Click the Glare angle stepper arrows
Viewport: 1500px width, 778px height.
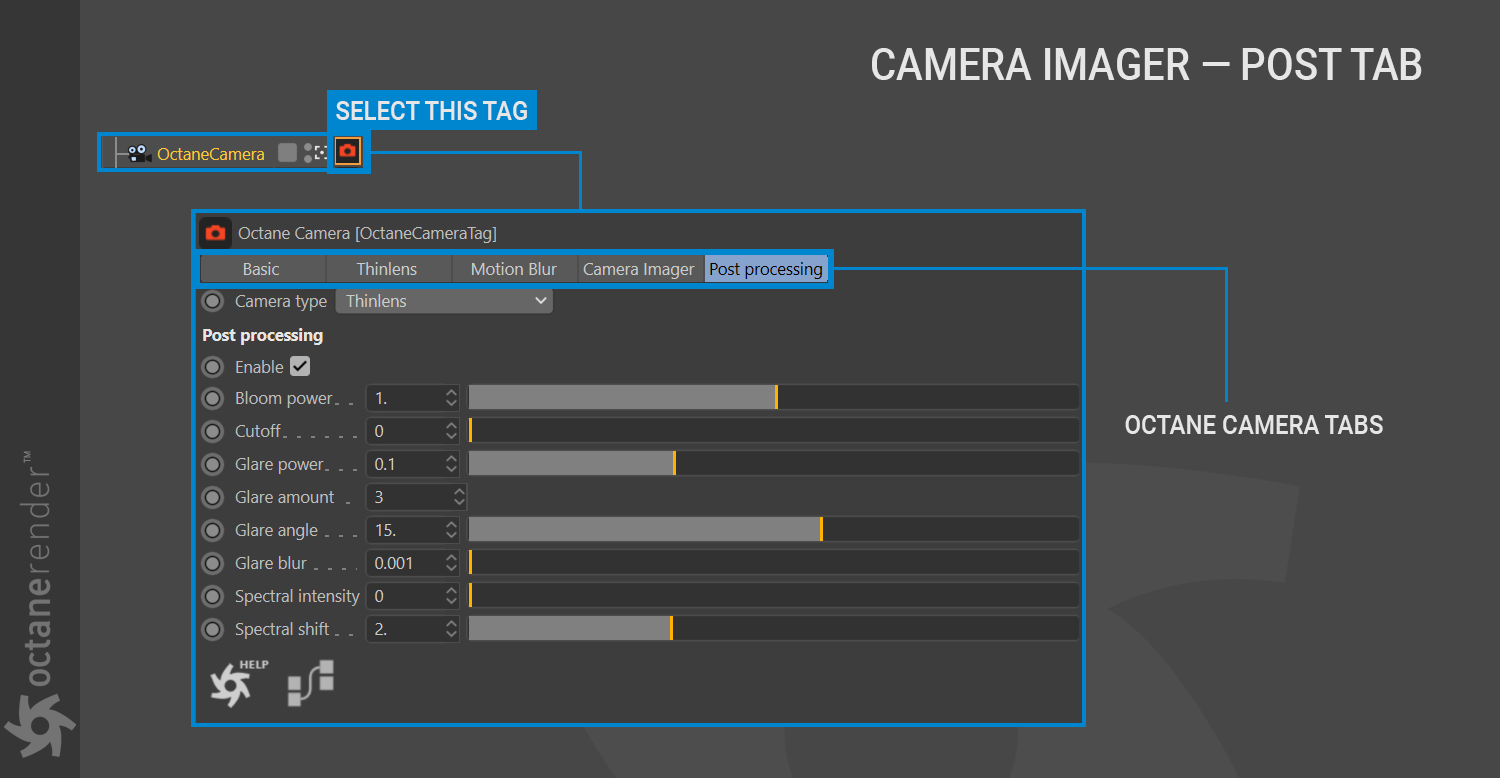pos(451,530)
